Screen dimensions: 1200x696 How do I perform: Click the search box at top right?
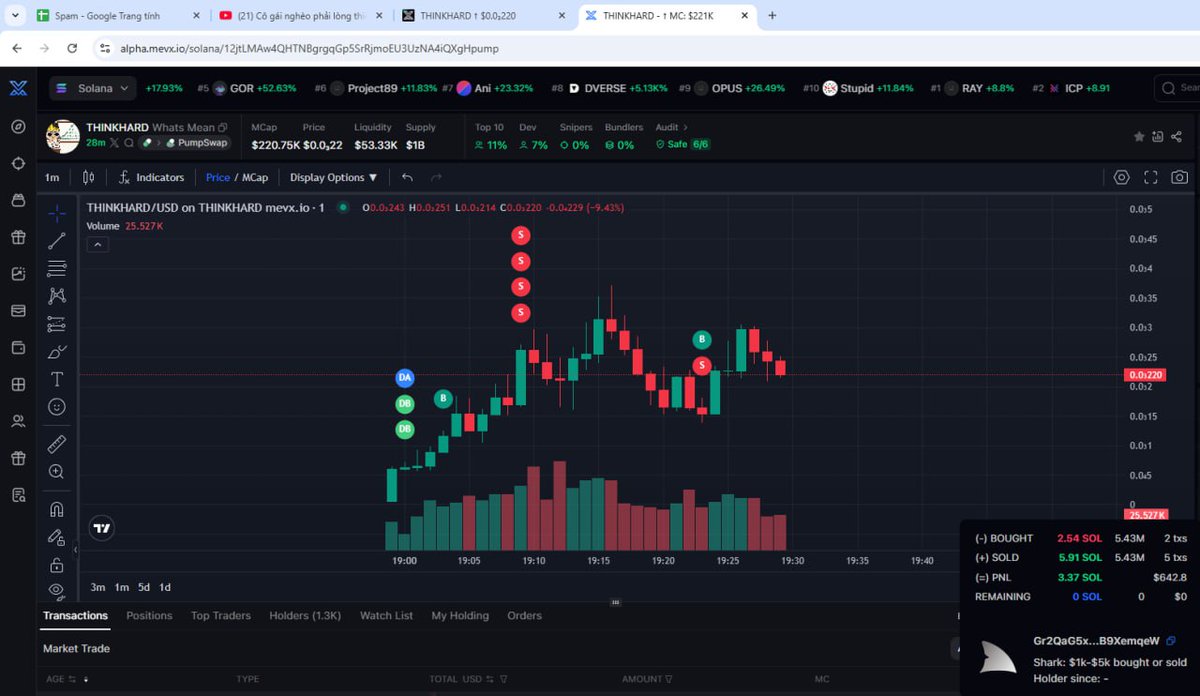pos(1177,88)
